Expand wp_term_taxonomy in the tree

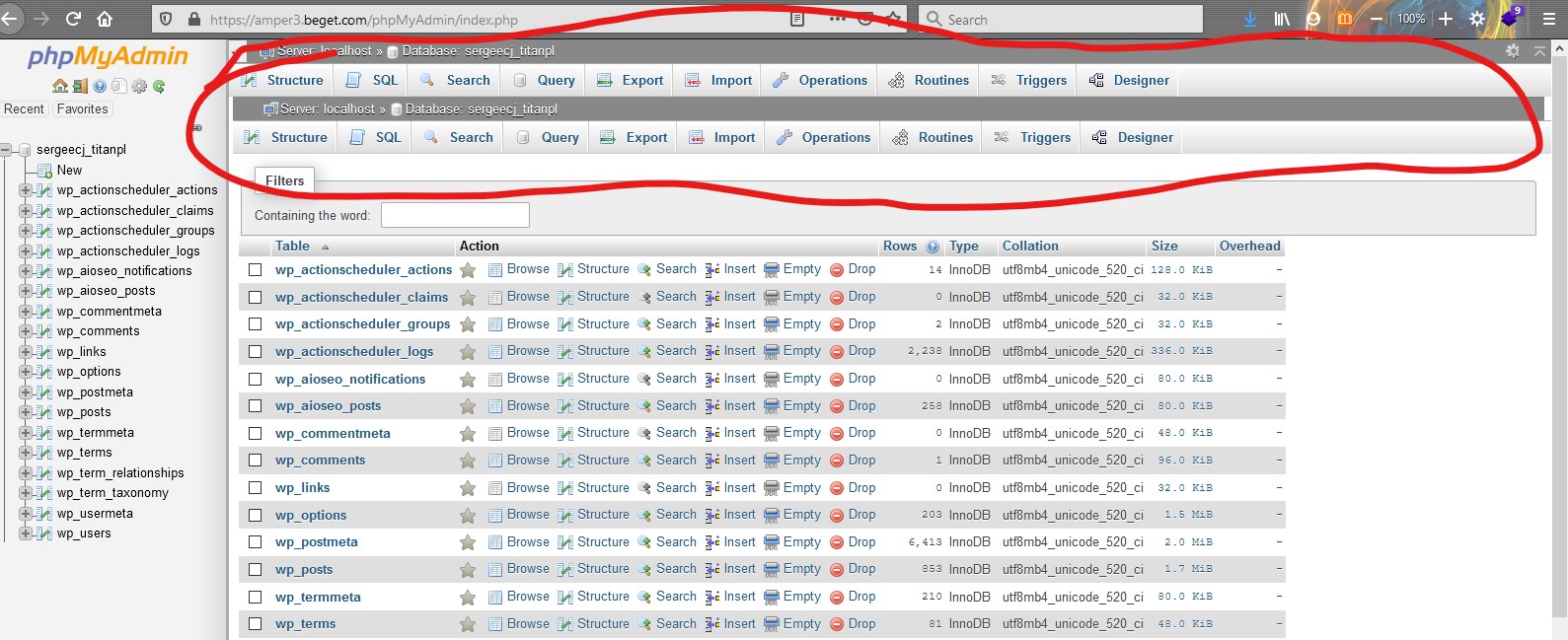pos(26,493)
